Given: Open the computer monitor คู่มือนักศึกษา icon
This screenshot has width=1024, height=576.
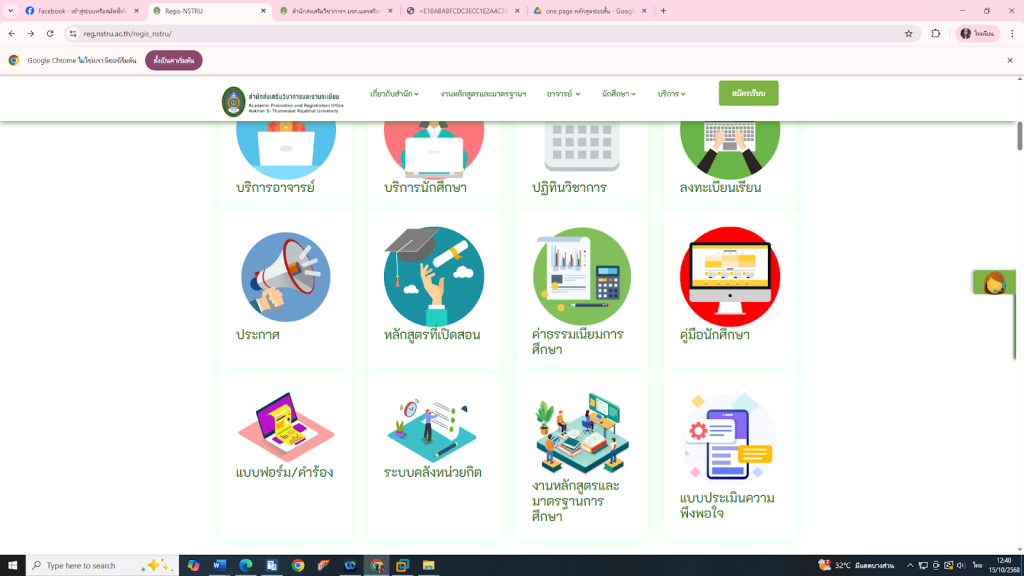Looking at the screenshot, I should [729, 277].
